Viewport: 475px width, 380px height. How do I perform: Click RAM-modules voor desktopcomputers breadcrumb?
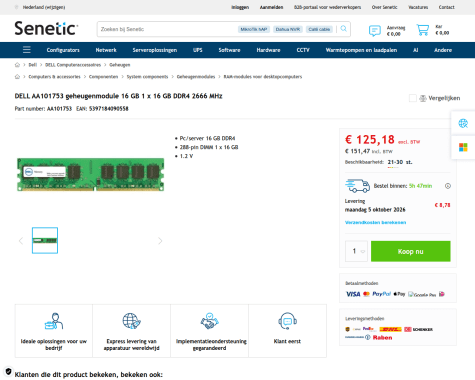(263, 77)
